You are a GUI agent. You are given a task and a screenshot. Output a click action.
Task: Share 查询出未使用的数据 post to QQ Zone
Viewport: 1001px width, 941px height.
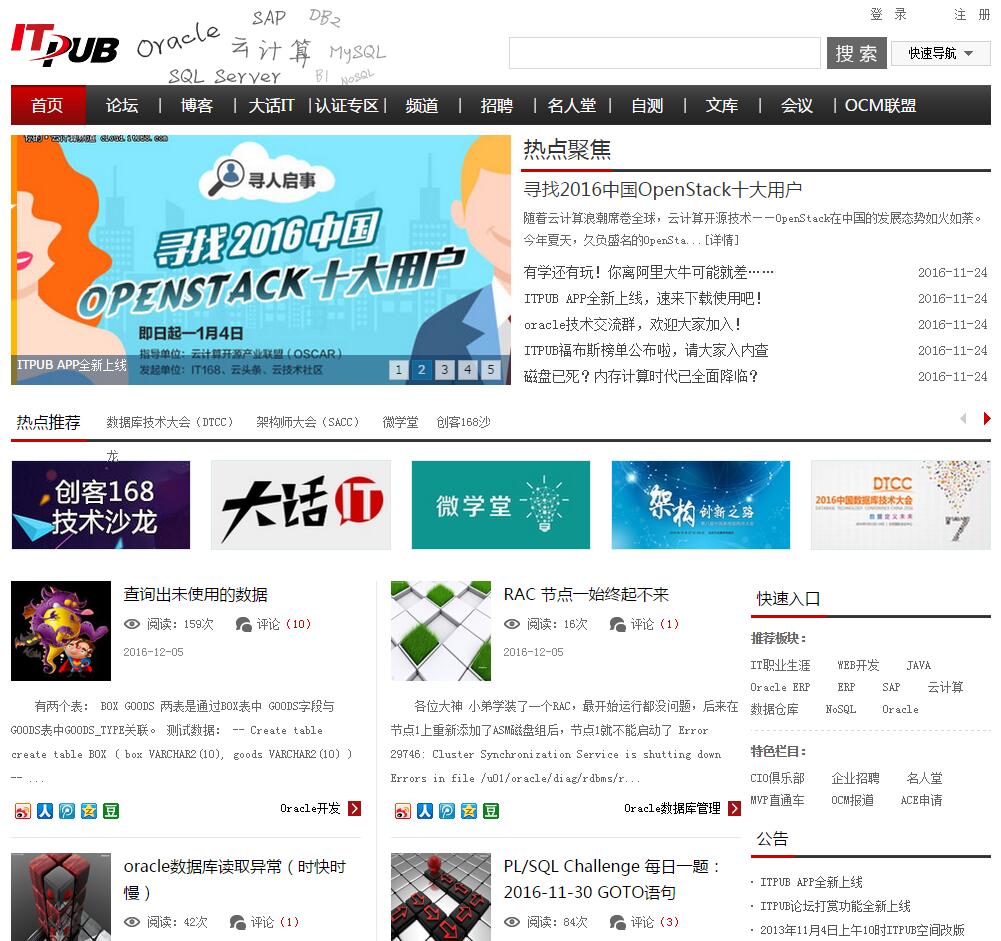pos(89,811)
